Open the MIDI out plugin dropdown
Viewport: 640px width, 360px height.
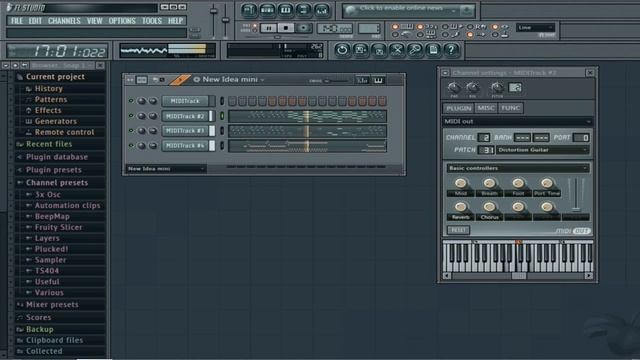click(518, 122)
